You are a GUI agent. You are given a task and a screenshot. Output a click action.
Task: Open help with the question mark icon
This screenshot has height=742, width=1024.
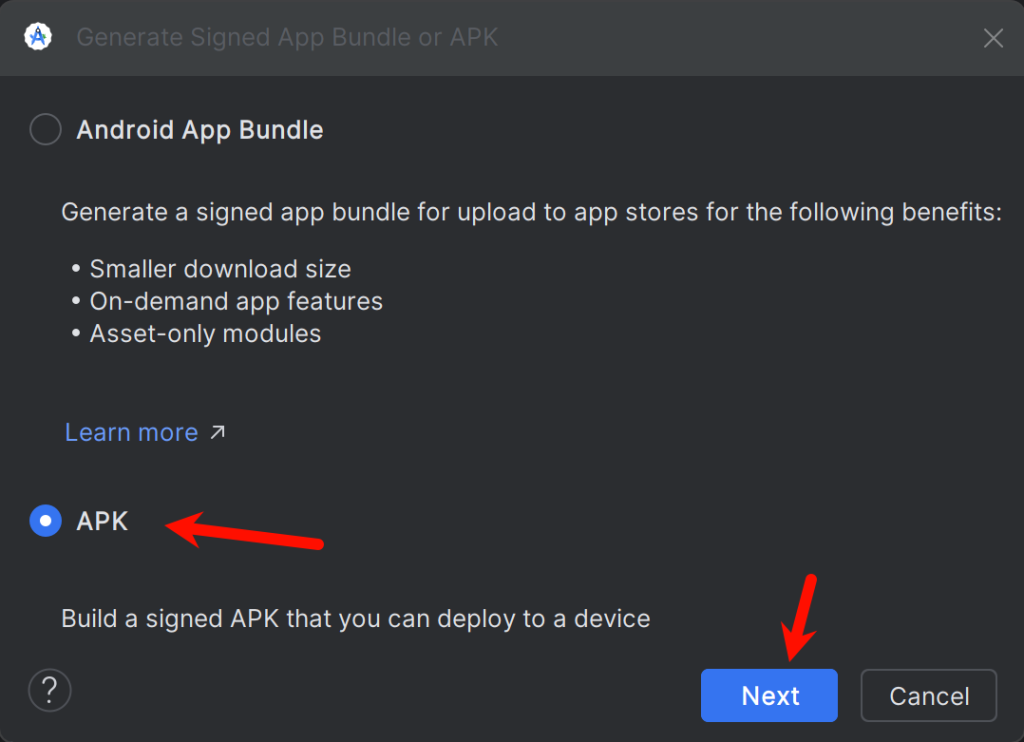[x=50, y=689]
